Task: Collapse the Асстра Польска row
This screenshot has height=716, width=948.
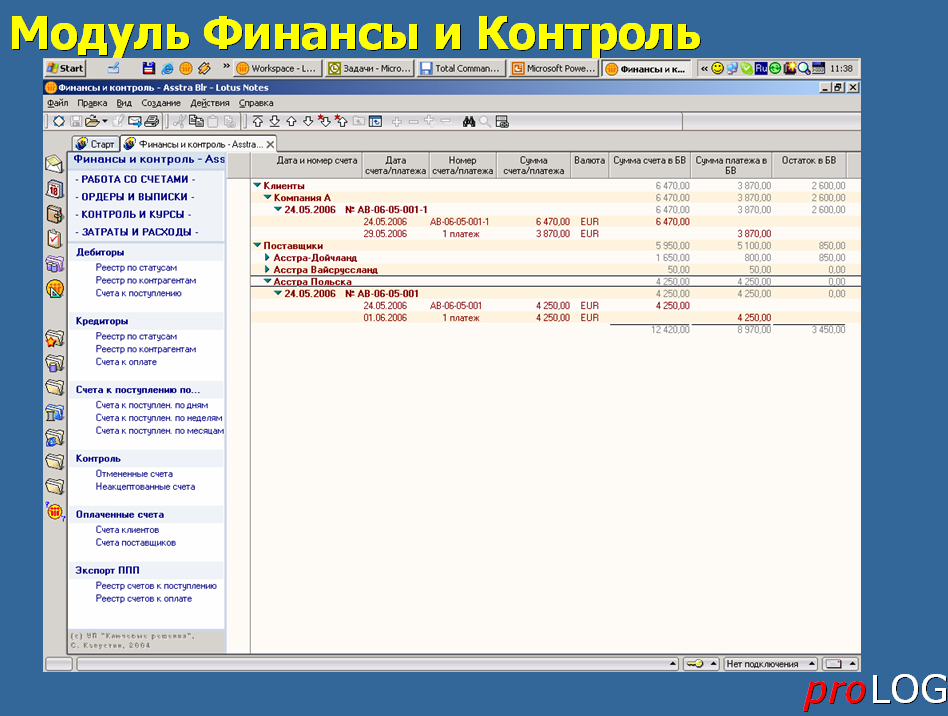Action: click(x=267, y=281)
